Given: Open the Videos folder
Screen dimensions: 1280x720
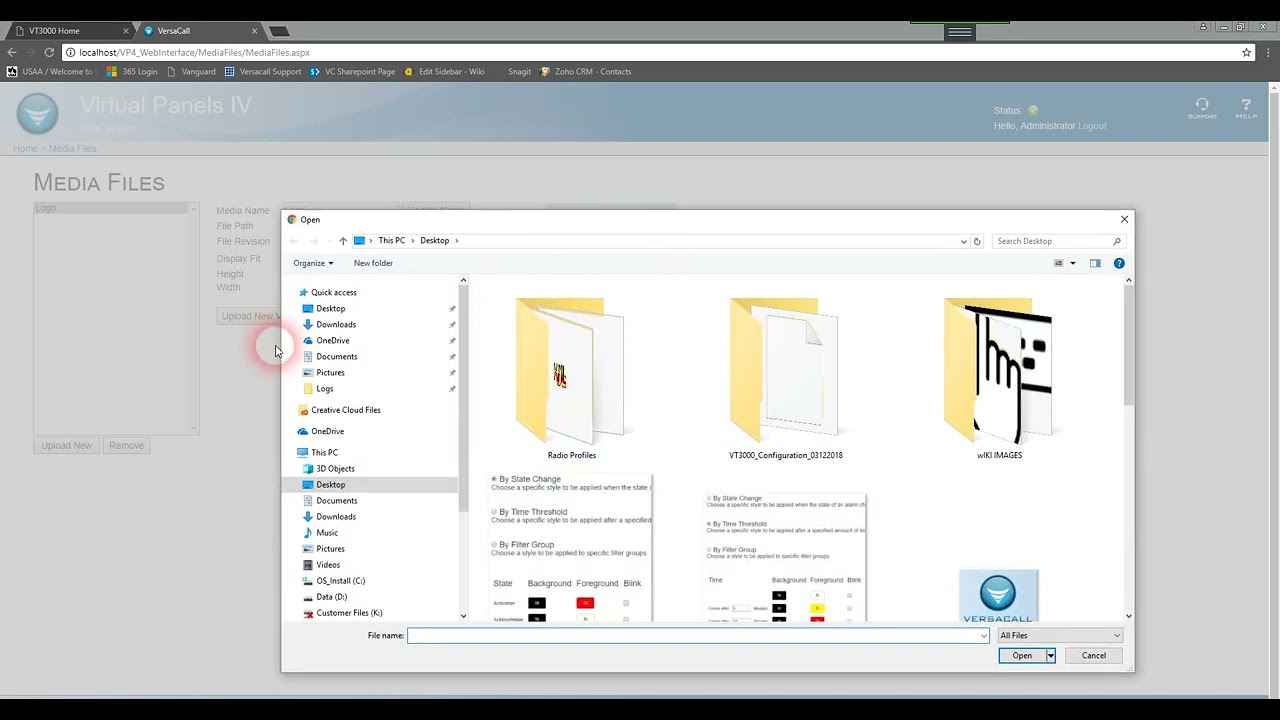Looking at the screenshot, I should coord(328,564).
